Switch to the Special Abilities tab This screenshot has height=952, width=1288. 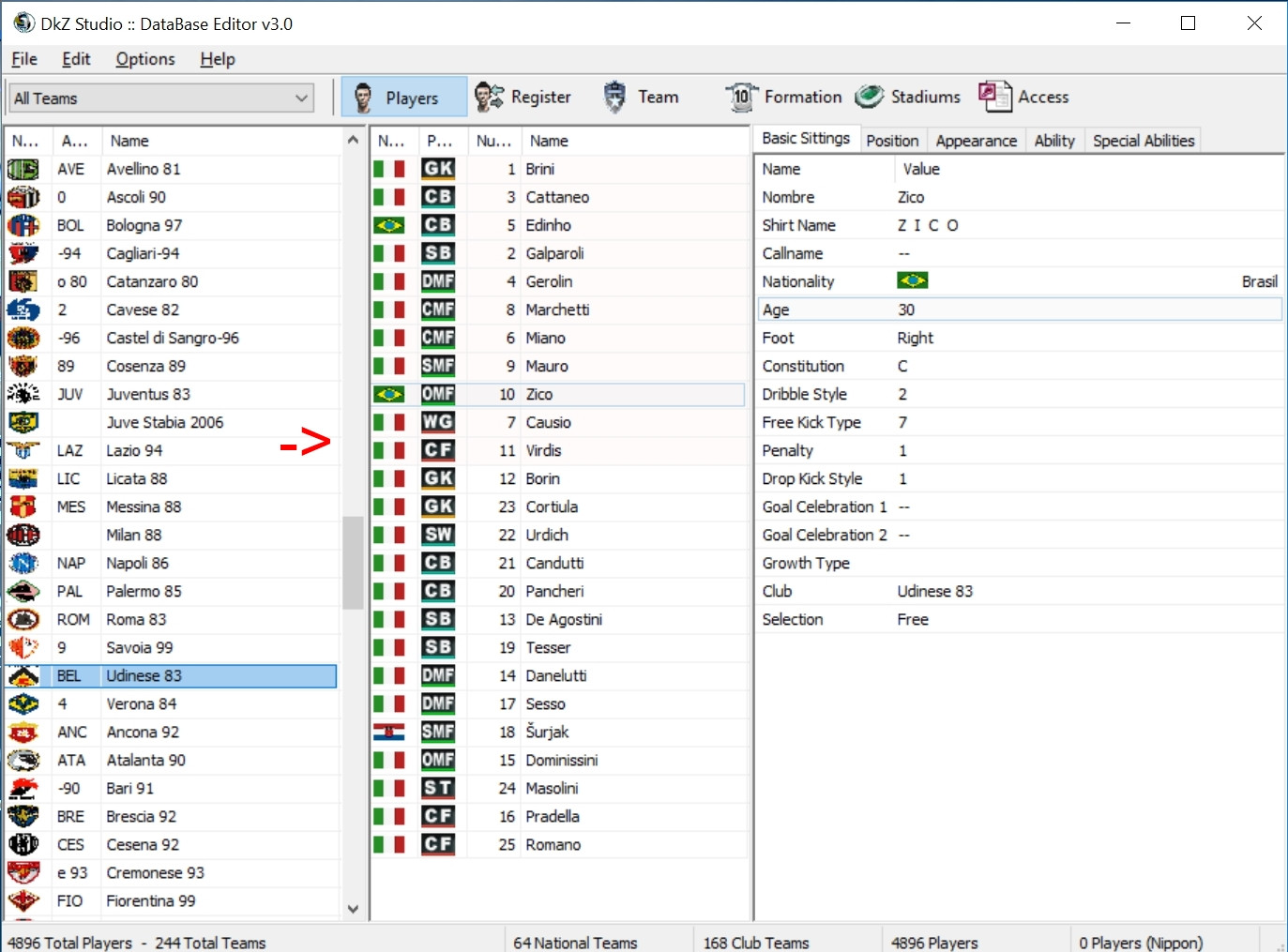tap(1144, 141)
